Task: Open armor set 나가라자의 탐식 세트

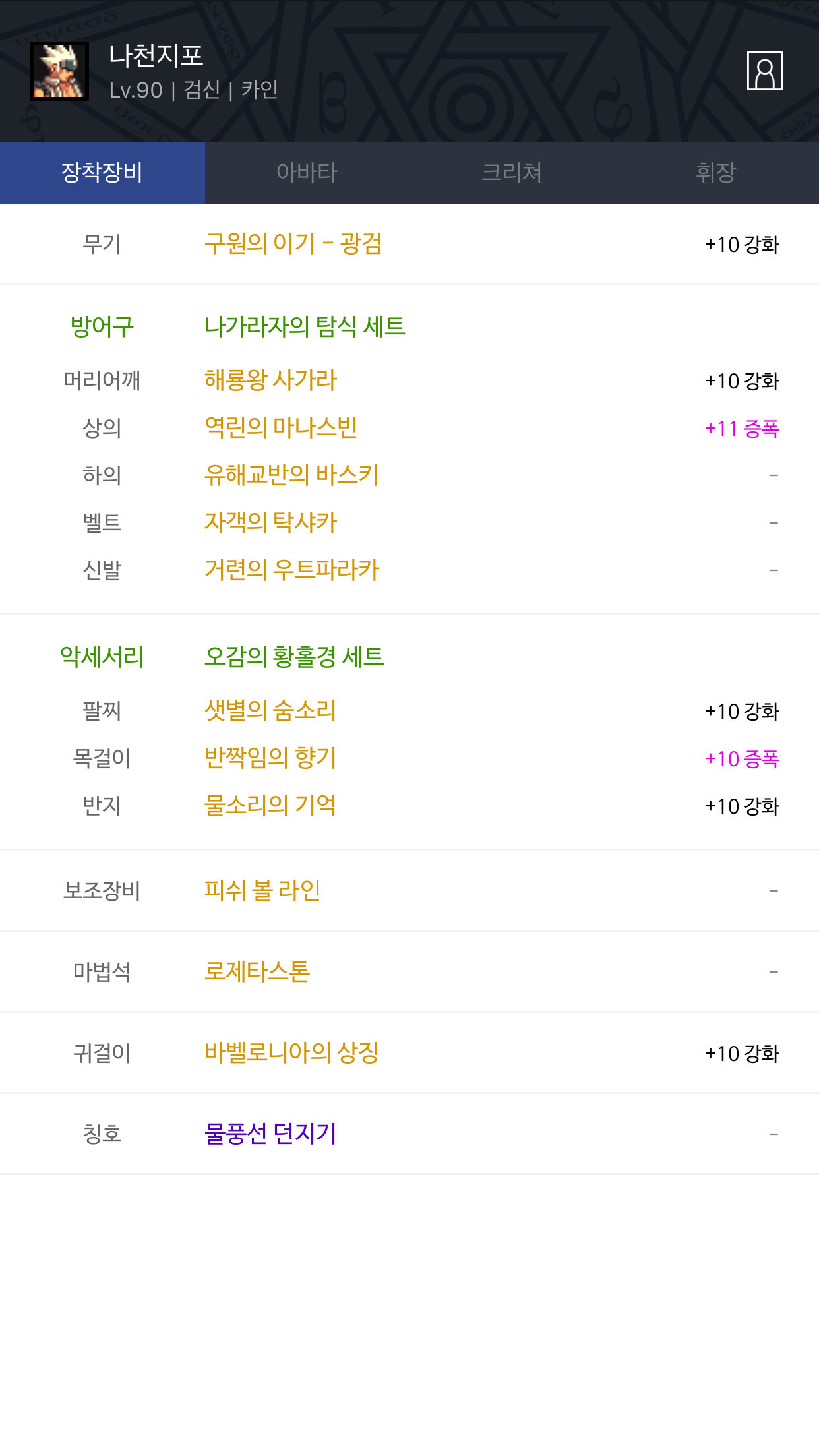Action: point(305,326)
